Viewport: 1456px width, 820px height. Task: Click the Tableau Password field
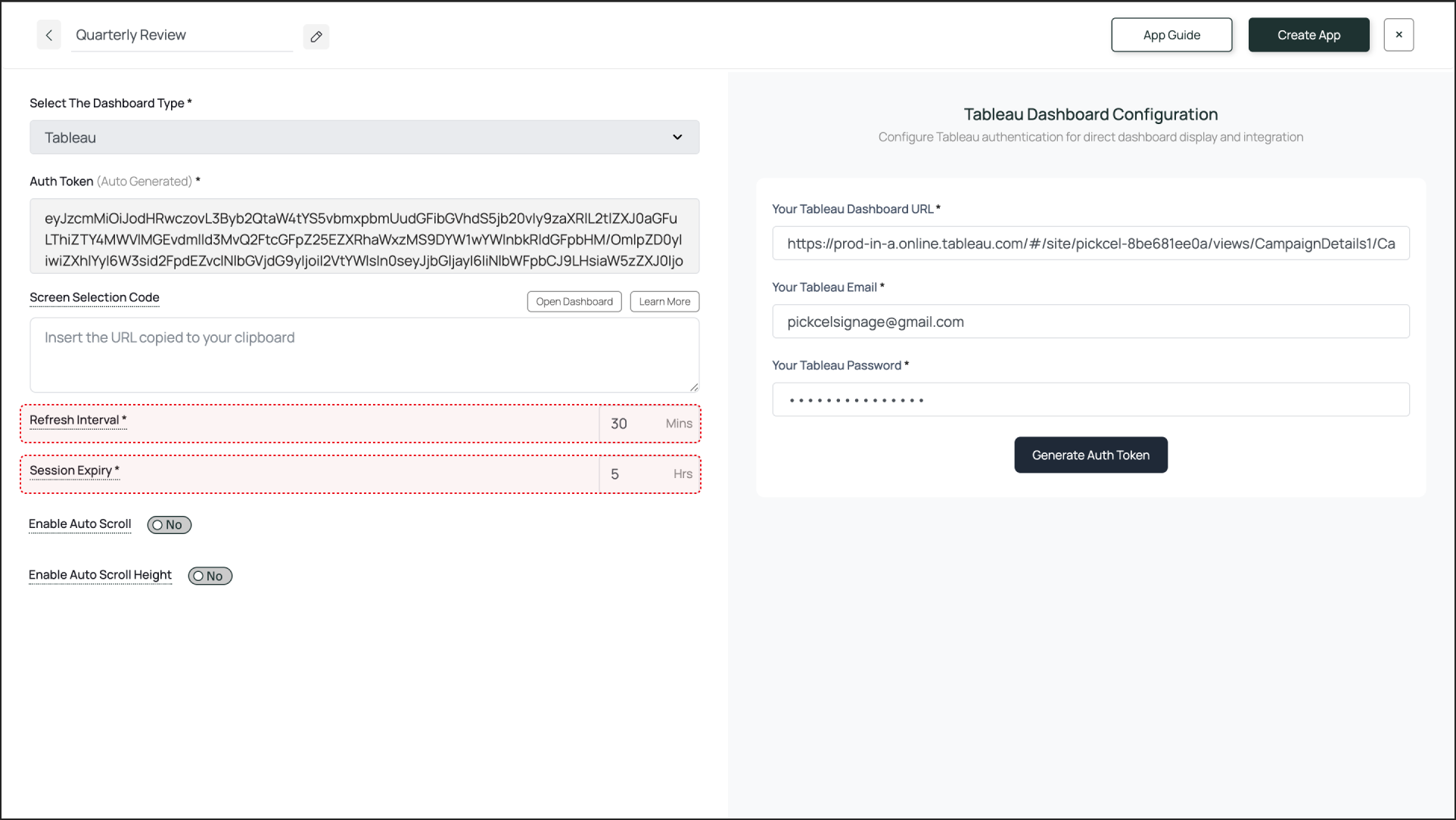click(1090, 400)
